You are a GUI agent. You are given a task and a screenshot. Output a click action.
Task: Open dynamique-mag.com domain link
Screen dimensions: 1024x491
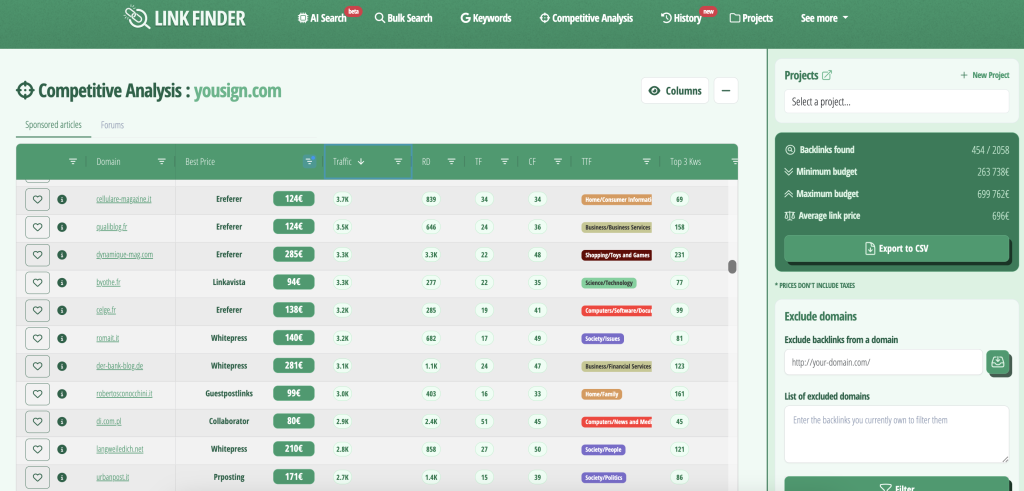[125, 255]
